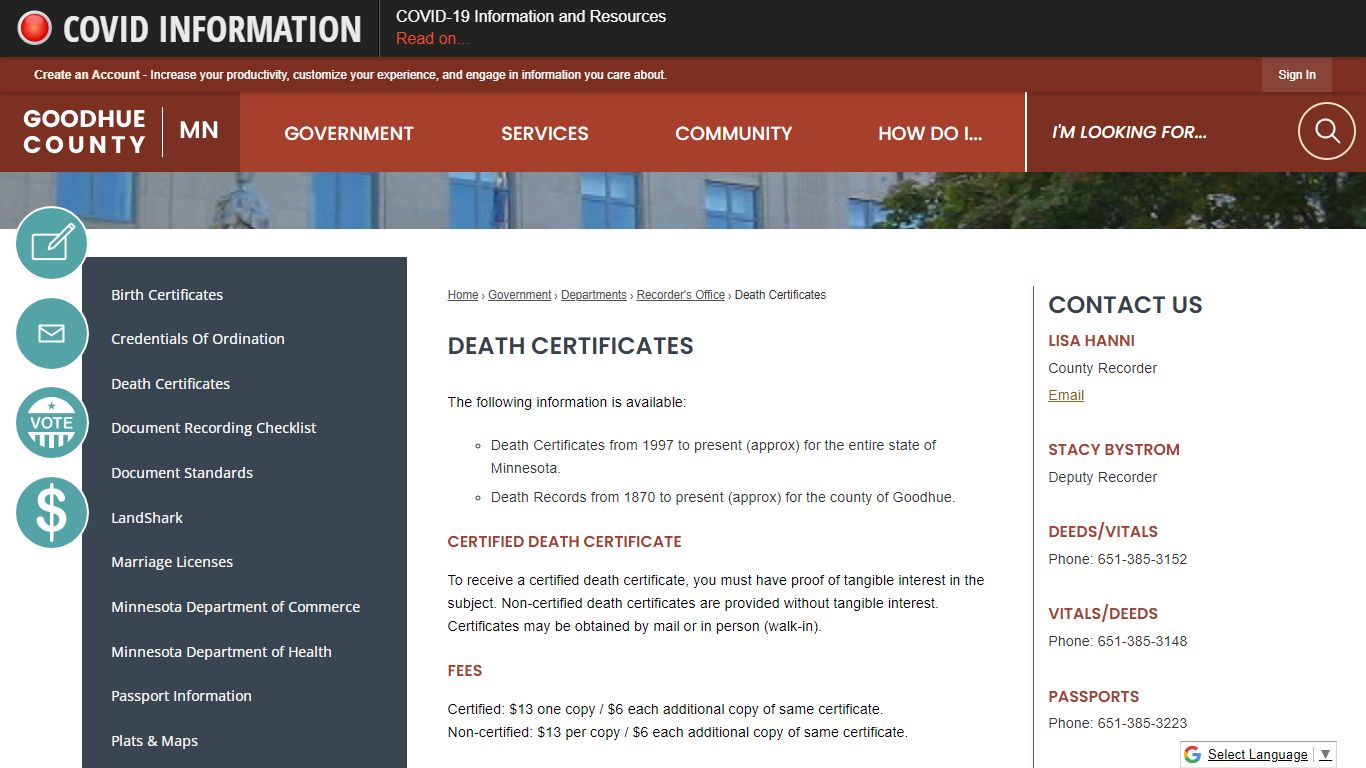
Task: Go to Government breadcrumb
Action: click(519, 295)
